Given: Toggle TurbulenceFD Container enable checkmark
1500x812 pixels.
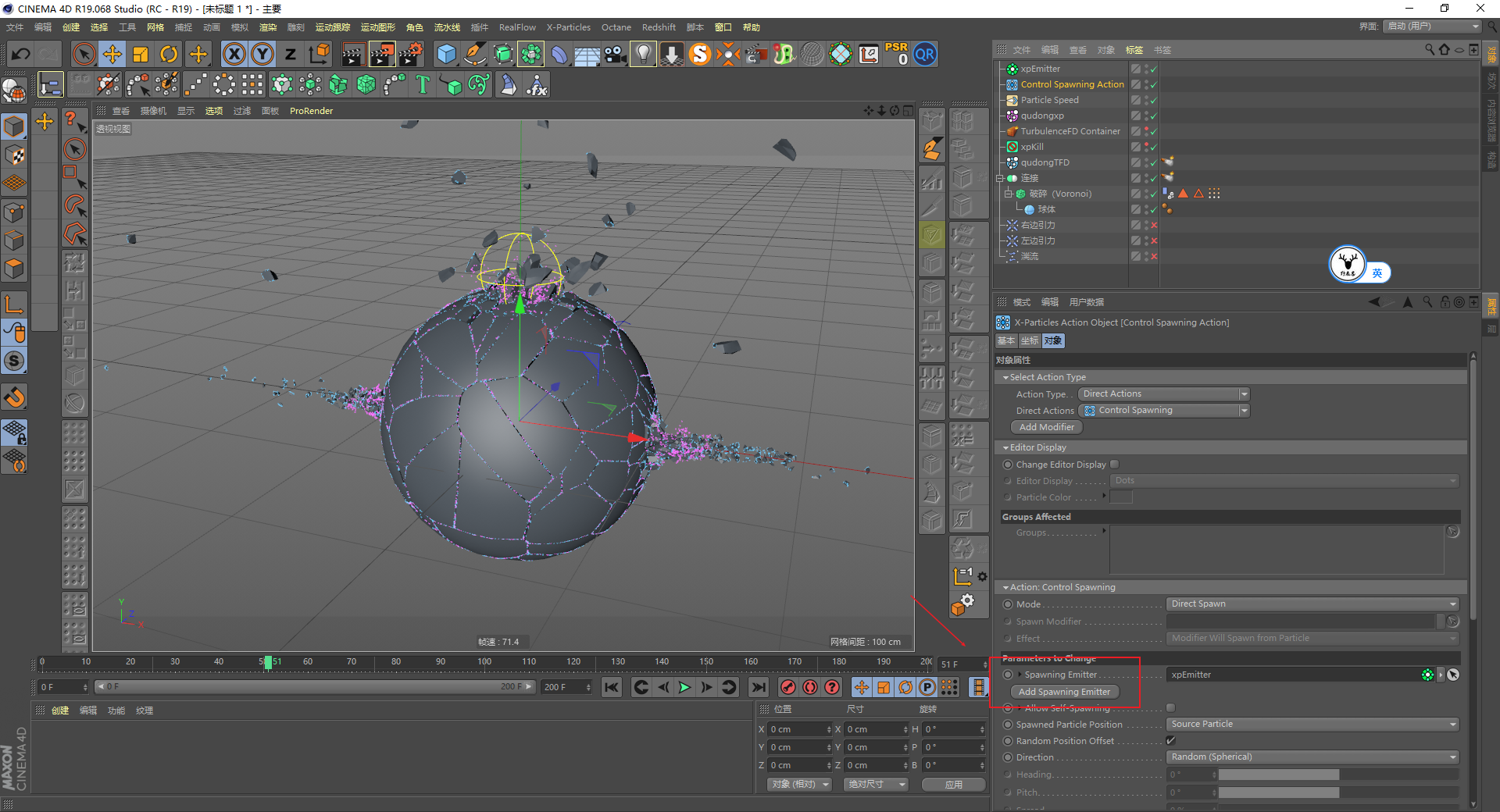Looking at the screenshot, I should click(1153, 131).
